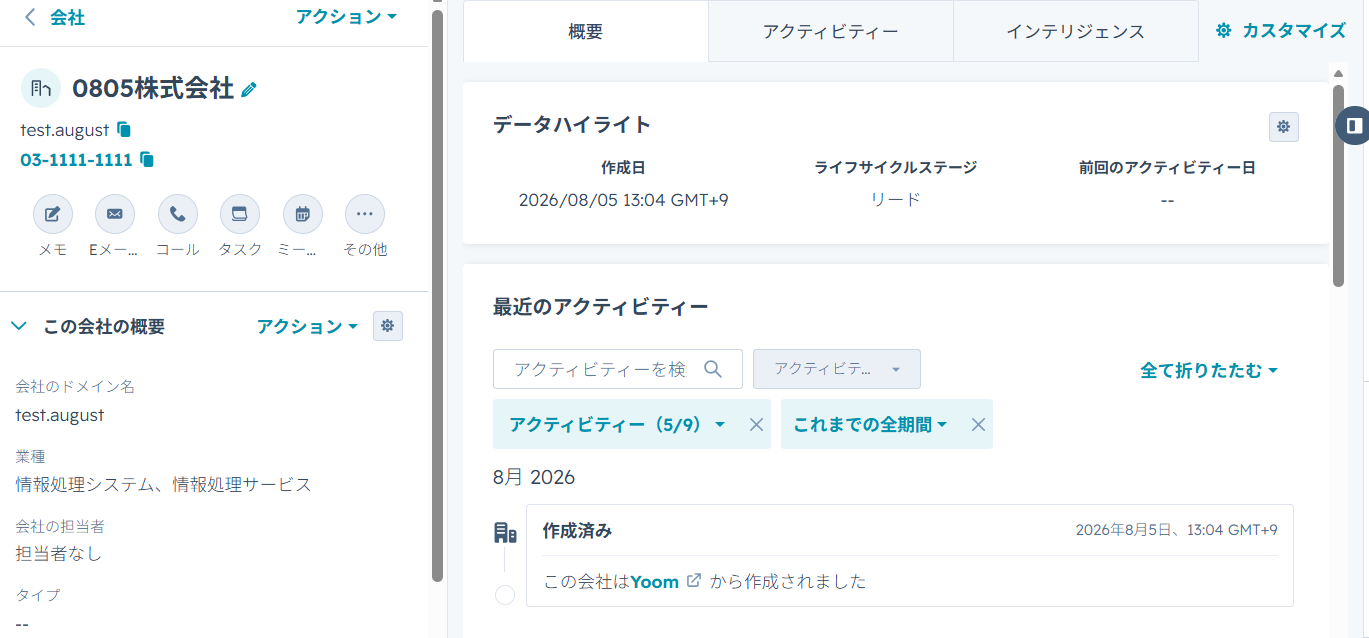Click the 作成済み activity title
Viewport: 1369px width, 638px height.
(577, 531)
